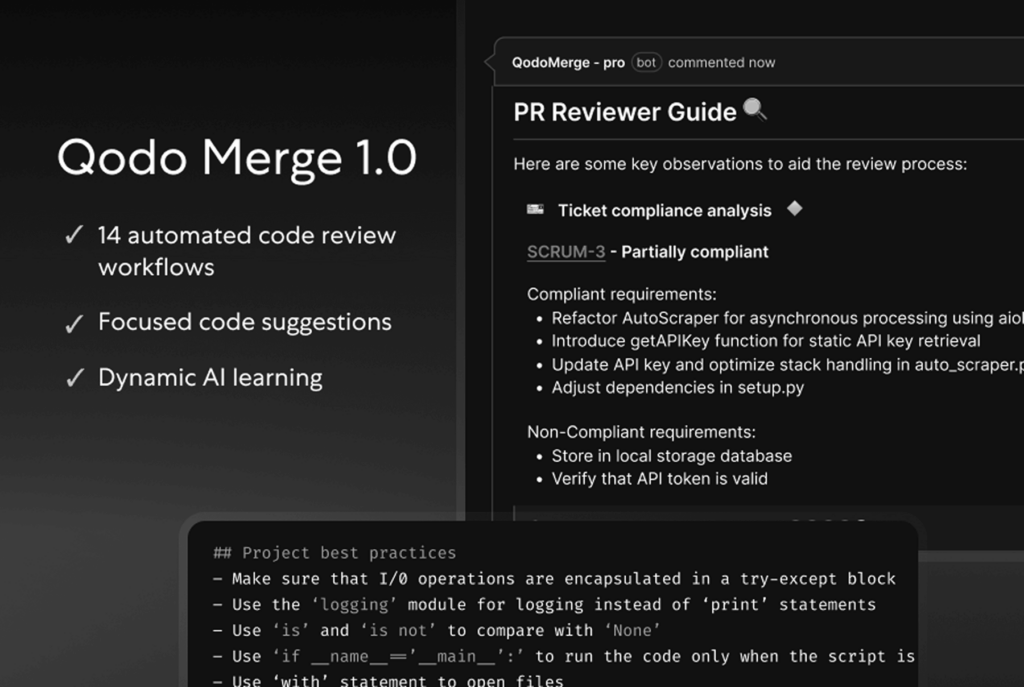Click the diamond icon after Ticket compliance analysis
This screenshot has height=687, width=1024.
coord(794,210)
